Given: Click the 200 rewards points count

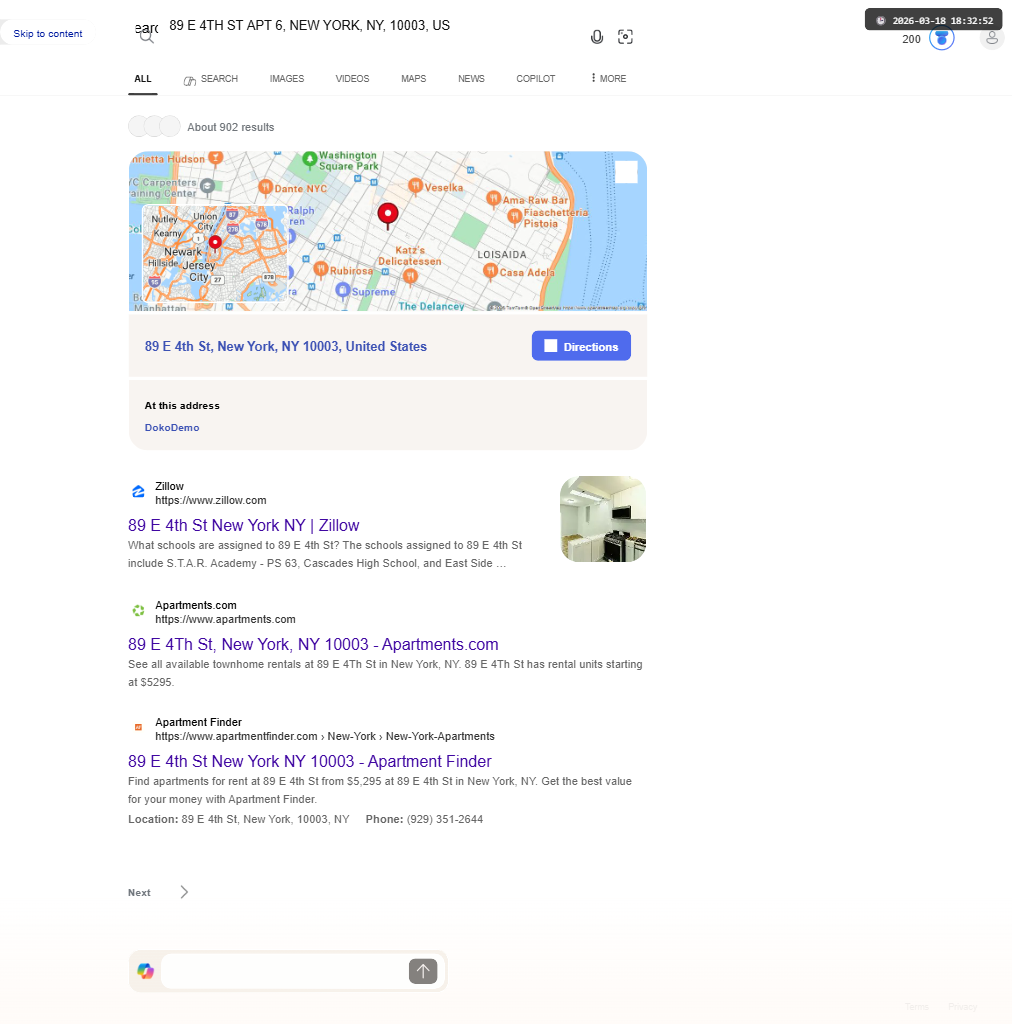Looking at the screenshot, I should point(911,39).
